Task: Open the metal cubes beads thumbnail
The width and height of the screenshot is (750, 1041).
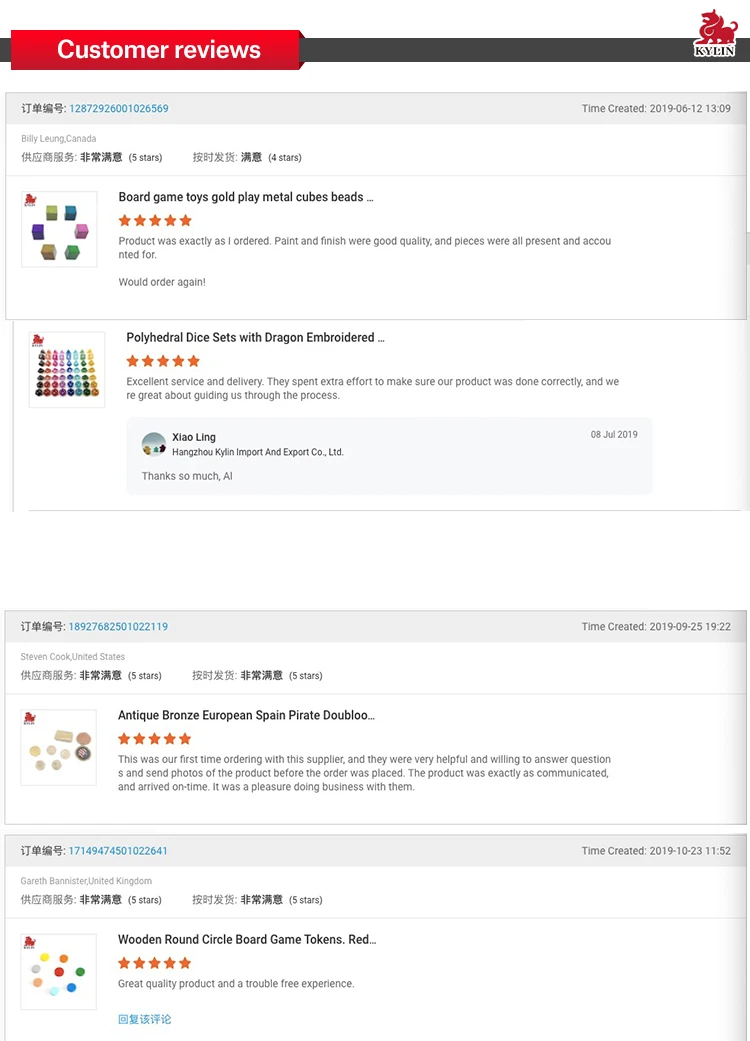Action: point(59,229)
